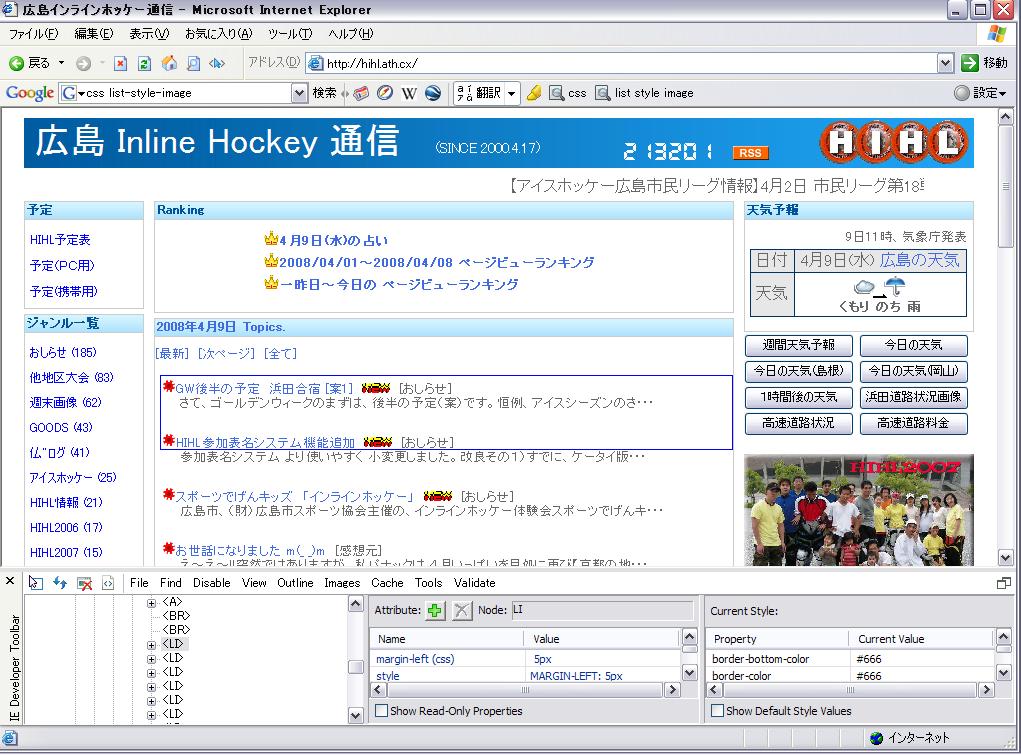Click the Stop loading icon
The height and width of the screenshot is (755, 1021).
(120, 63)
